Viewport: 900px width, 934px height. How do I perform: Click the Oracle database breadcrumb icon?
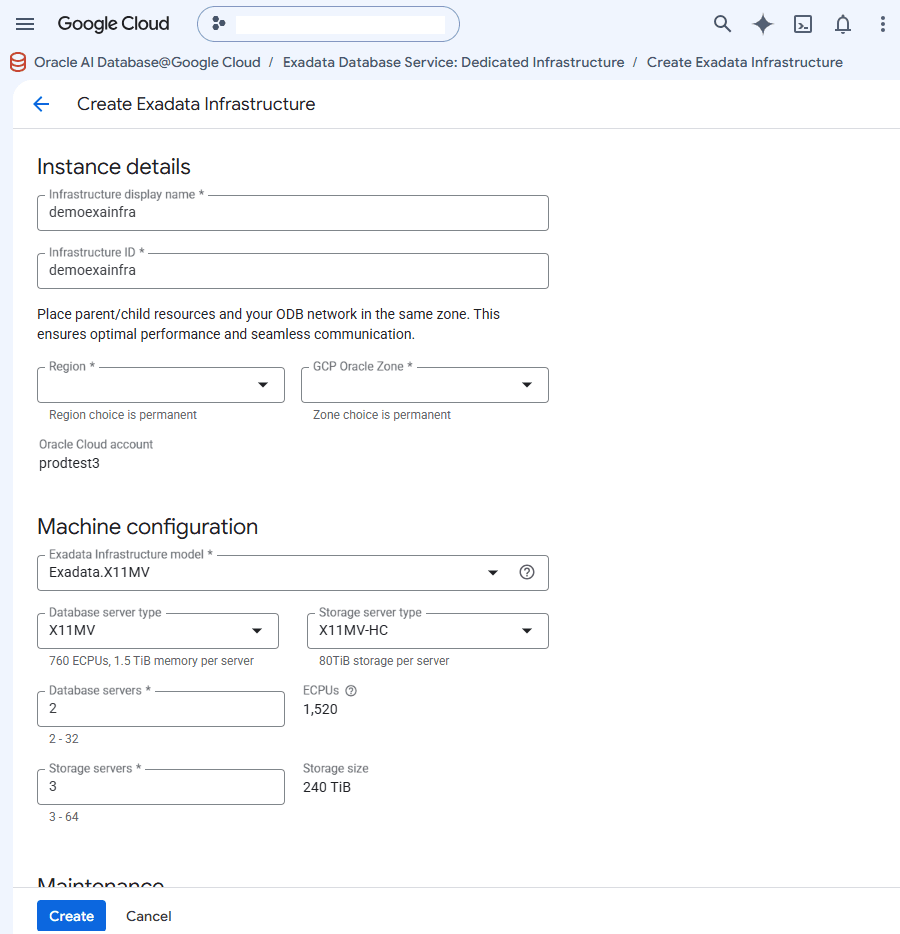coord(18,62)
